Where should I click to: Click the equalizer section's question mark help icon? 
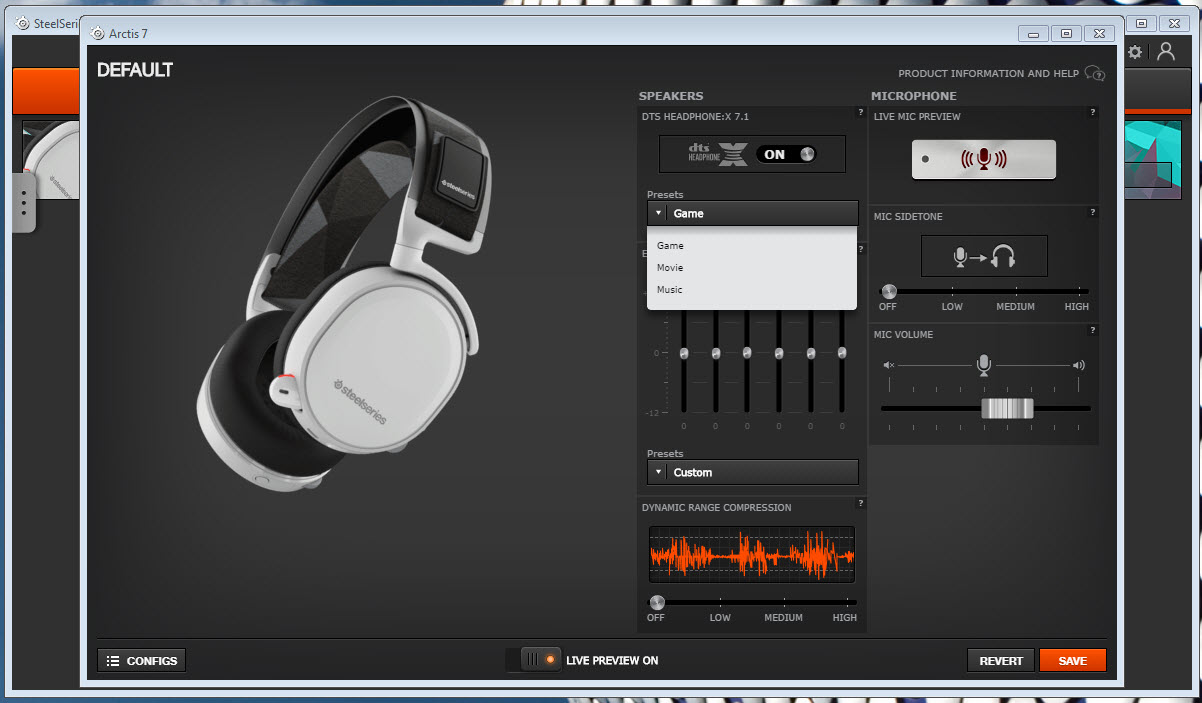pyautogui.click(x=860, y=249)
